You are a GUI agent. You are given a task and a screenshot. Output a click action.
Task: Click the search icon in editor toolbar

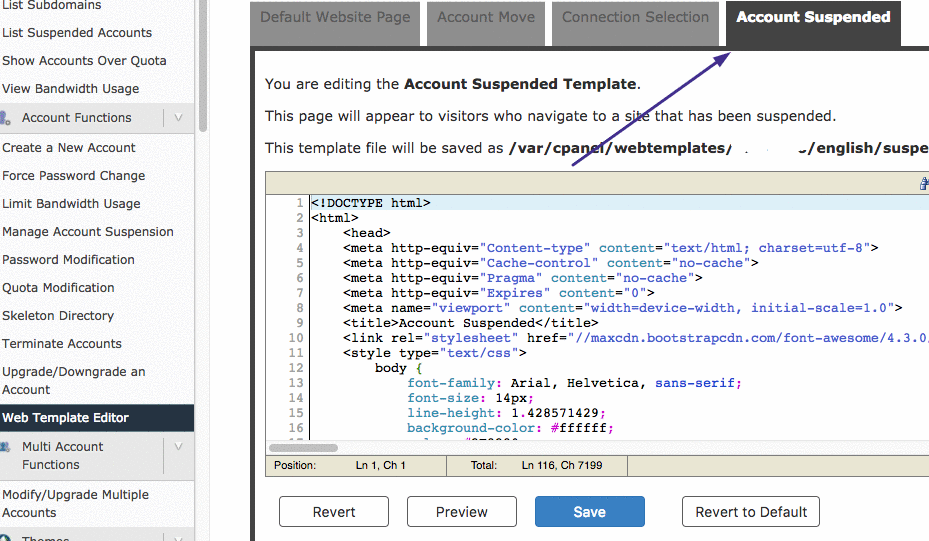923,184
